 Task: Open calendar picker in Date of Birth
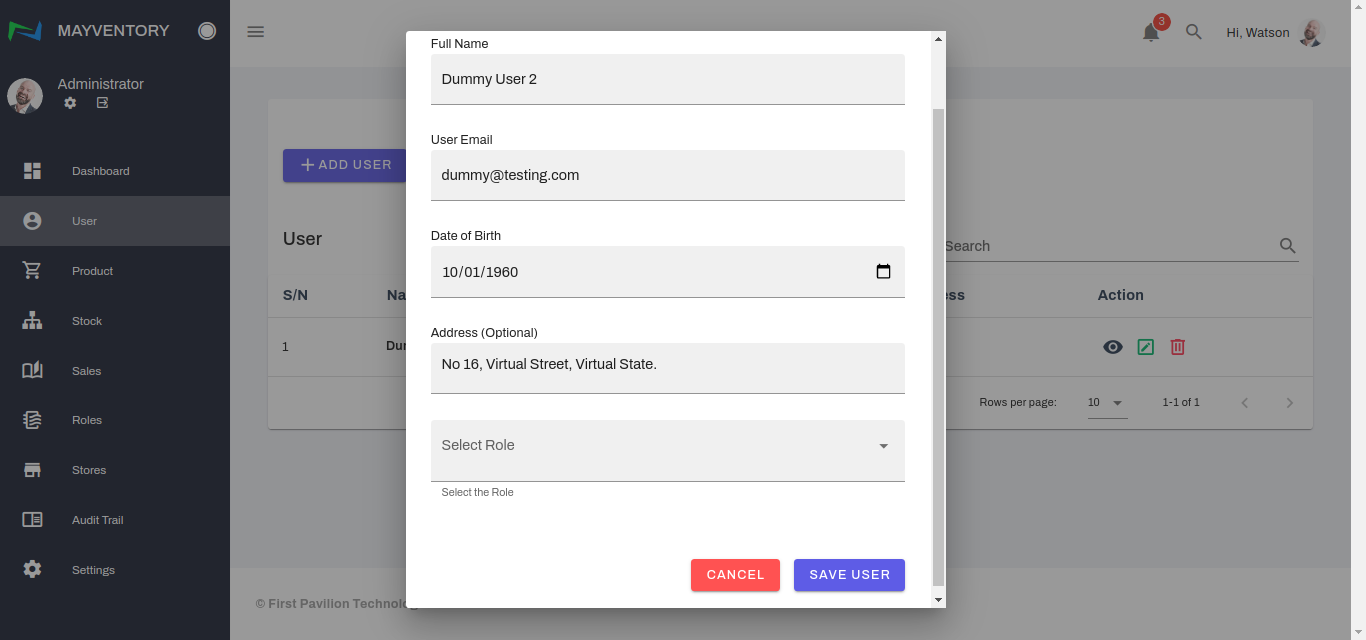click(883, 272)
